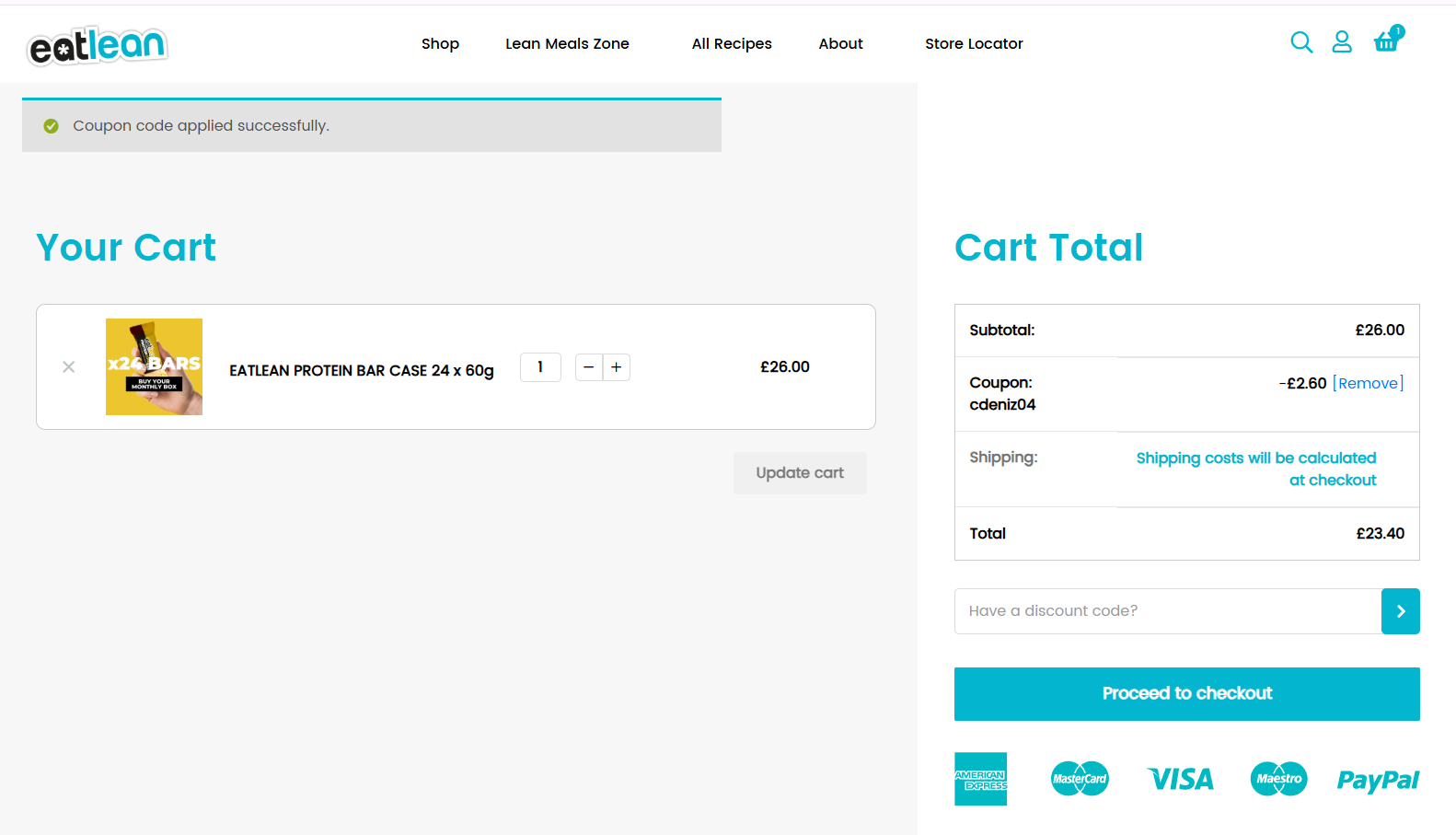Remove protein bar case with X icon
Image resolution: width=1456 pixels, height=835 pixels.
click(x=69, y=366)
